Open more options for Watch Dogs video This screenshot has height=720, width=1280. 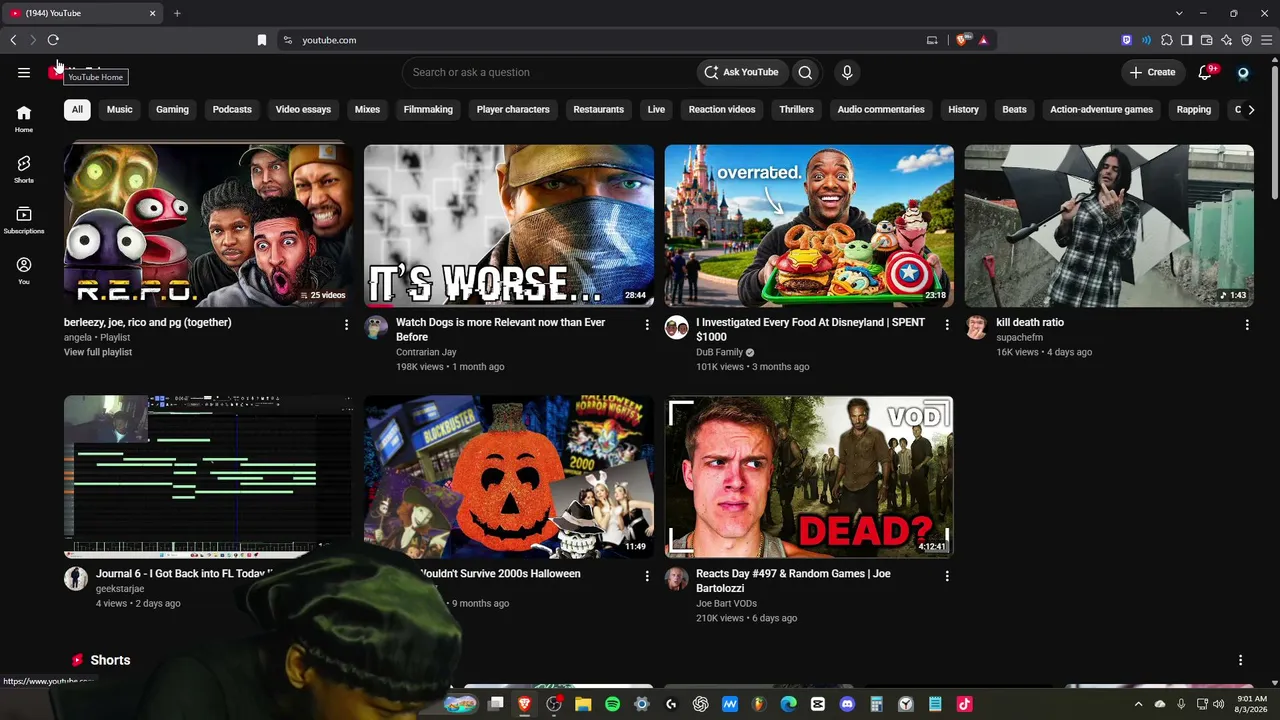click(x=647, y=325)
